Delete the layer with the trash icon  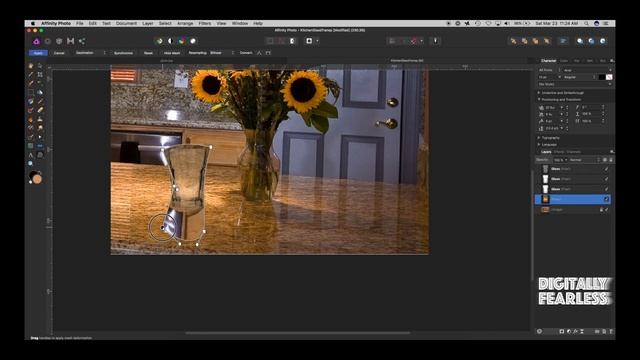point(611,331)
